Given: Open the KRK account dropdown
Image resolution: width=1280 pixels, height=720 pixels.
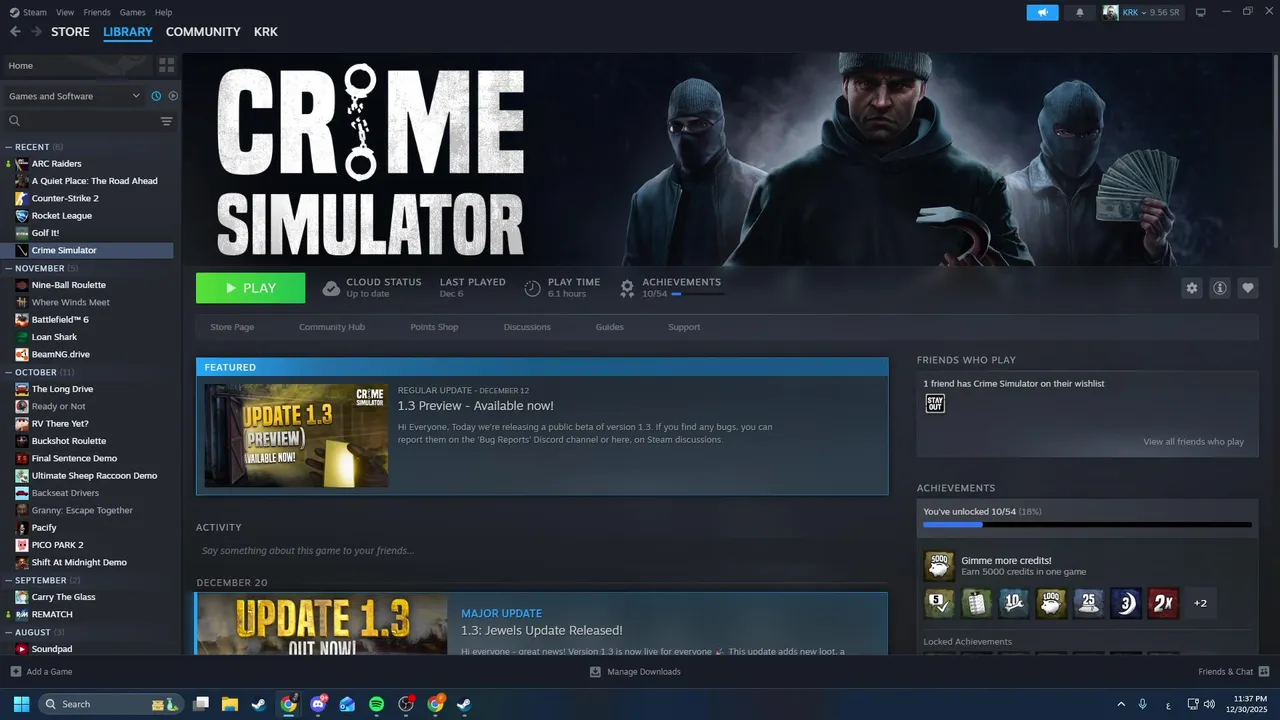Looking at the screenshot, I should coord(1142,12).
